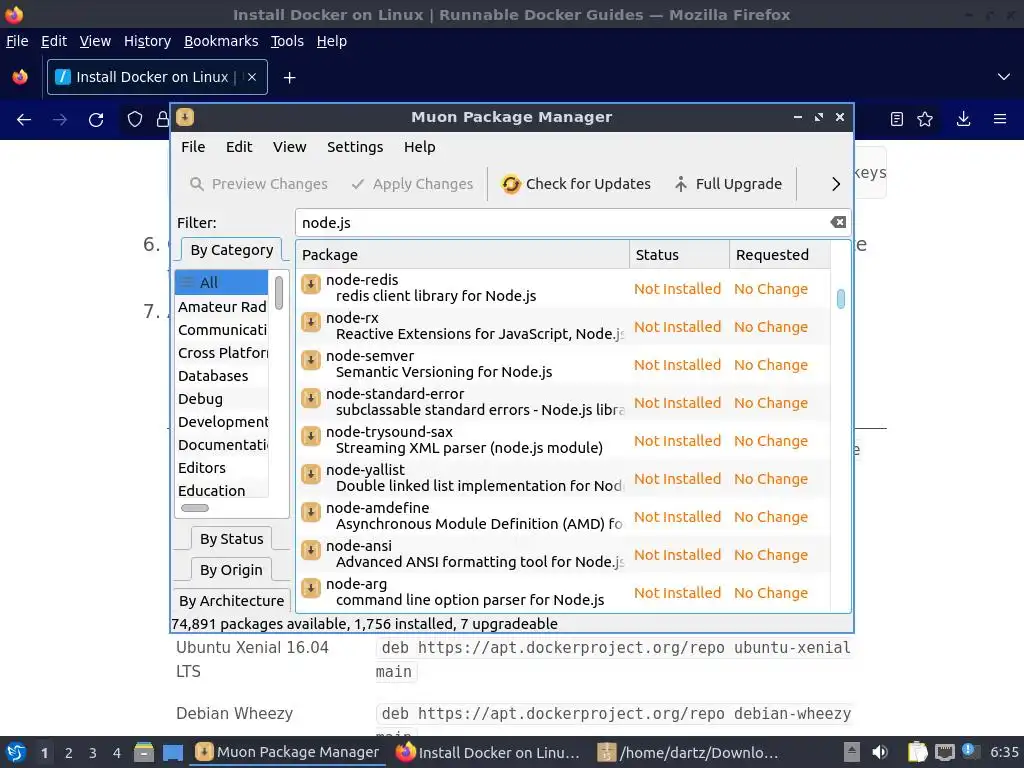Screen dimensions: 1024x768
Task: Switch to the By Origin tab
Action: tap(231, 569)
